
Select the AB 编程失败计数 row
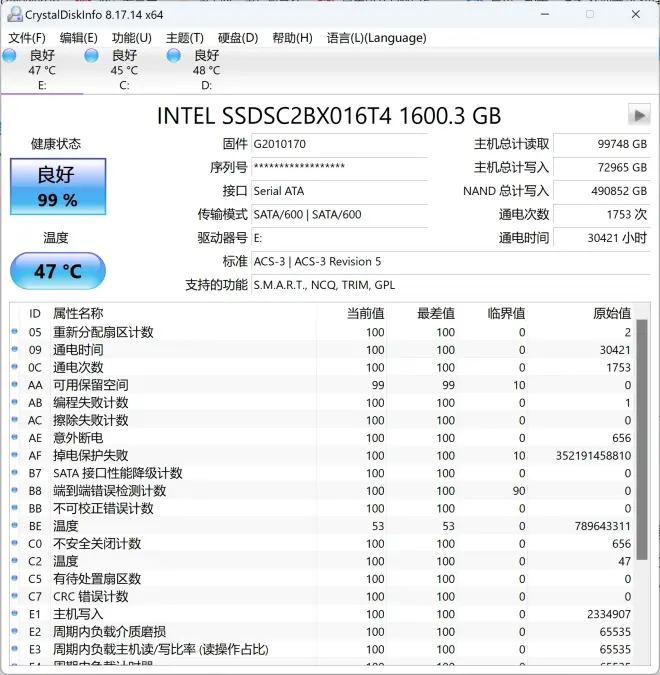click(x=322, y=403)
